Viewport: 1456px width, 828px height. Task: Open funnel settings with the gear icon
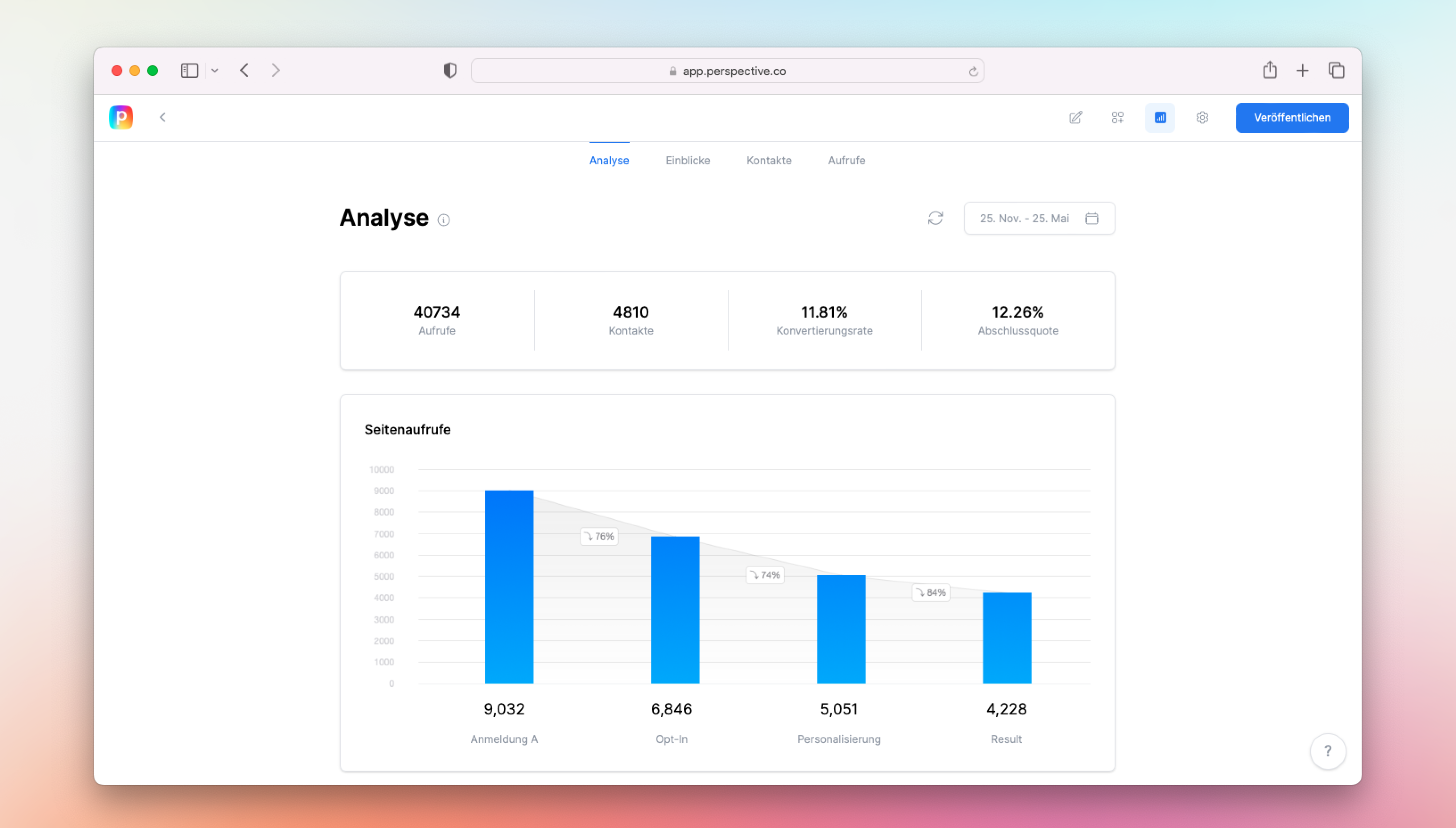(x=1202, y=117)
